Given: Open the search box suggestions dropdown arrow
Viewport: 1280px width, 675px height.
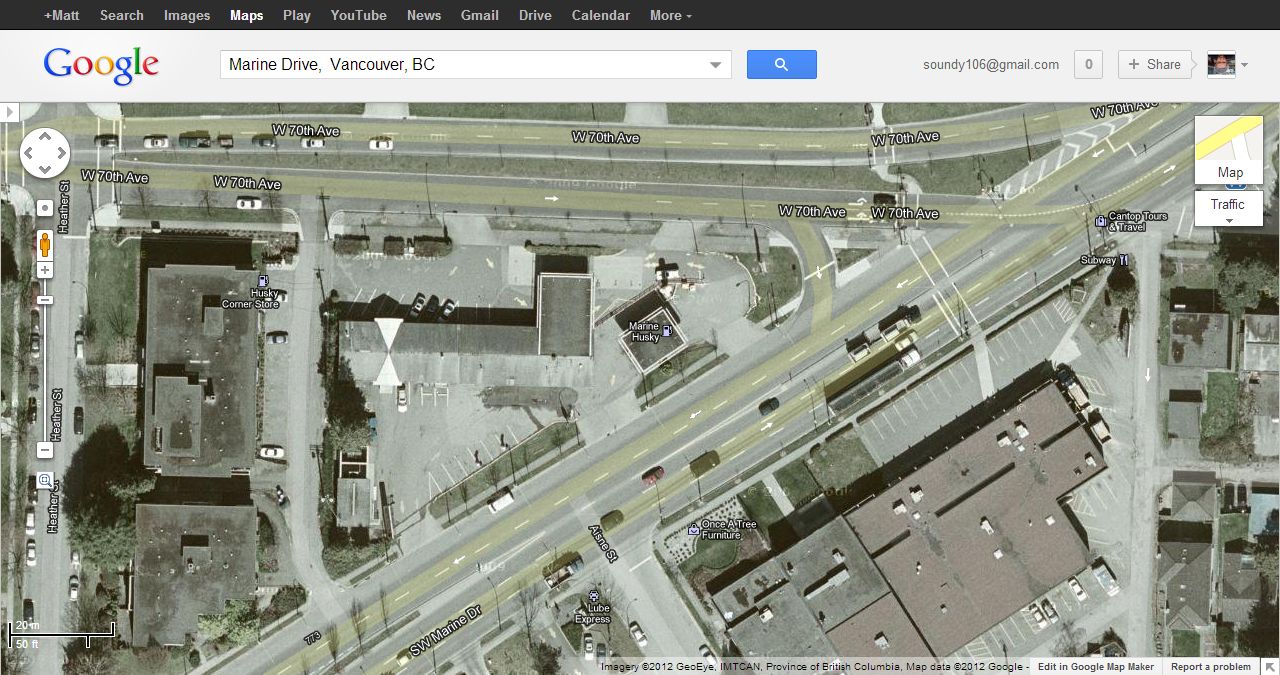Looking at the screenshot, I should (716, 65).
